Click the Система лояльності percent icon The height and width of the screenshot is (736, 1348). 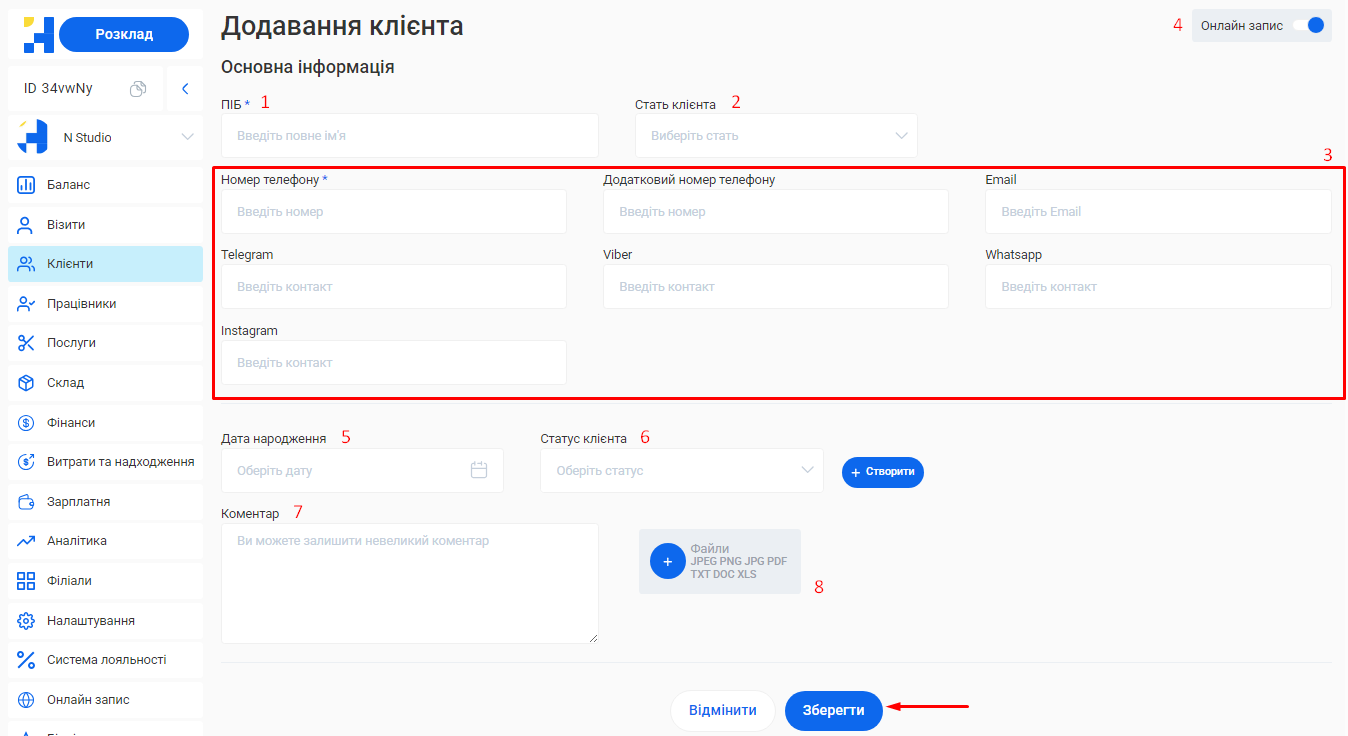[27, 660]
